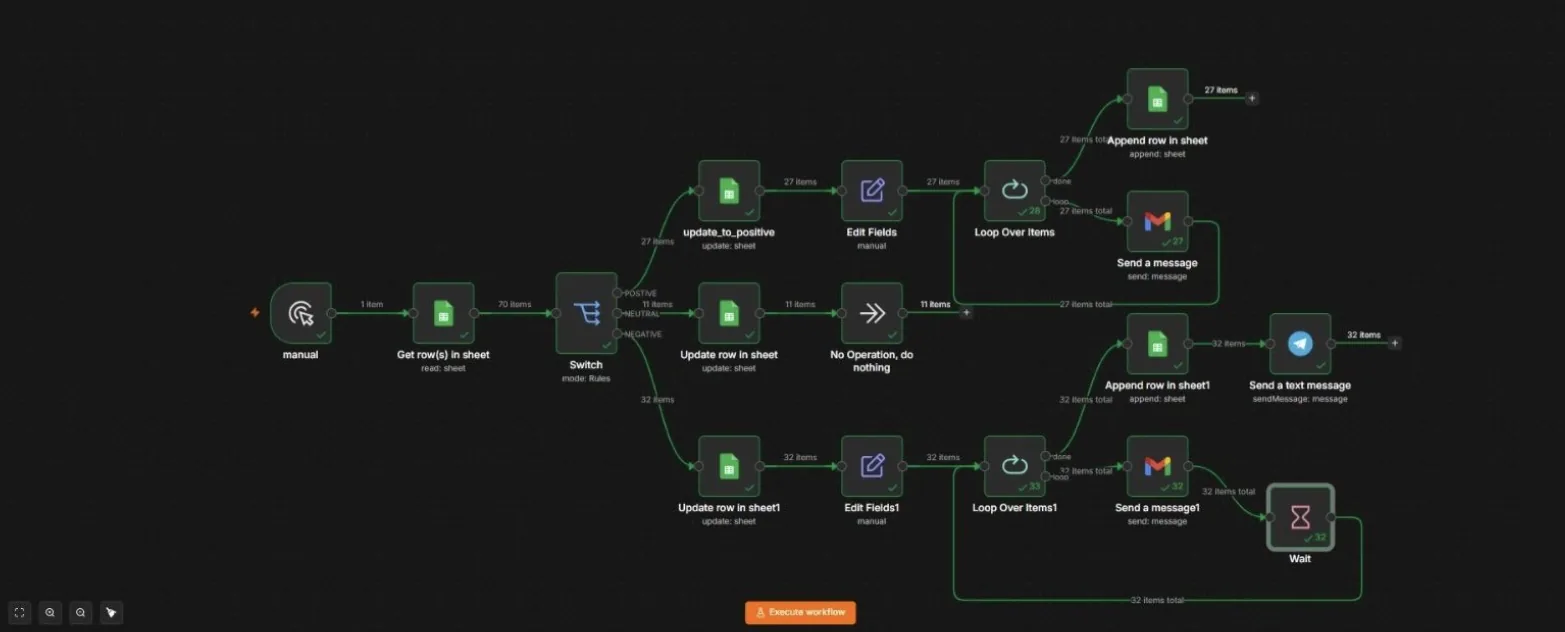Image resolution: width=1565 pixels, height=632 pixels.
Task: Click the done output of Loop Over Items
Action: [1046, 180]
